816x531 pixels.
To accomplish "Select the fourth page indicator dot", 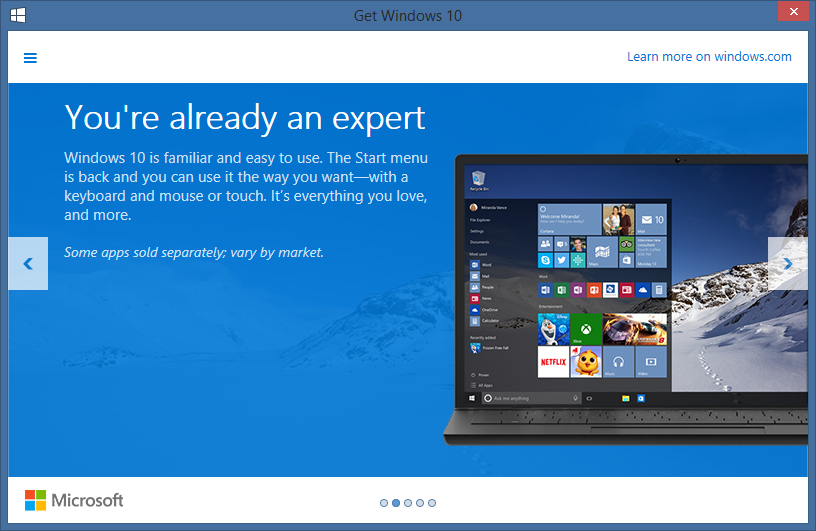I will (420, 503).
